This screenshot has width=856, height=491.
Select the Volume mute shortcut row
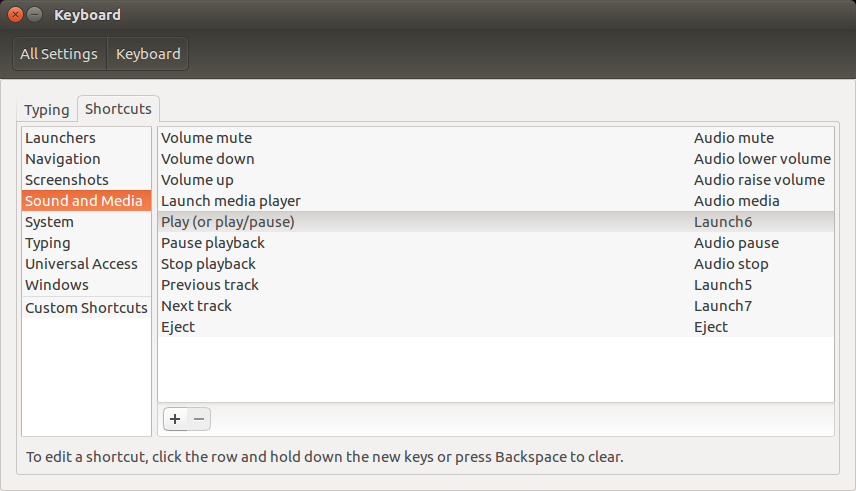pyautogui.click(x=496, y=138)
